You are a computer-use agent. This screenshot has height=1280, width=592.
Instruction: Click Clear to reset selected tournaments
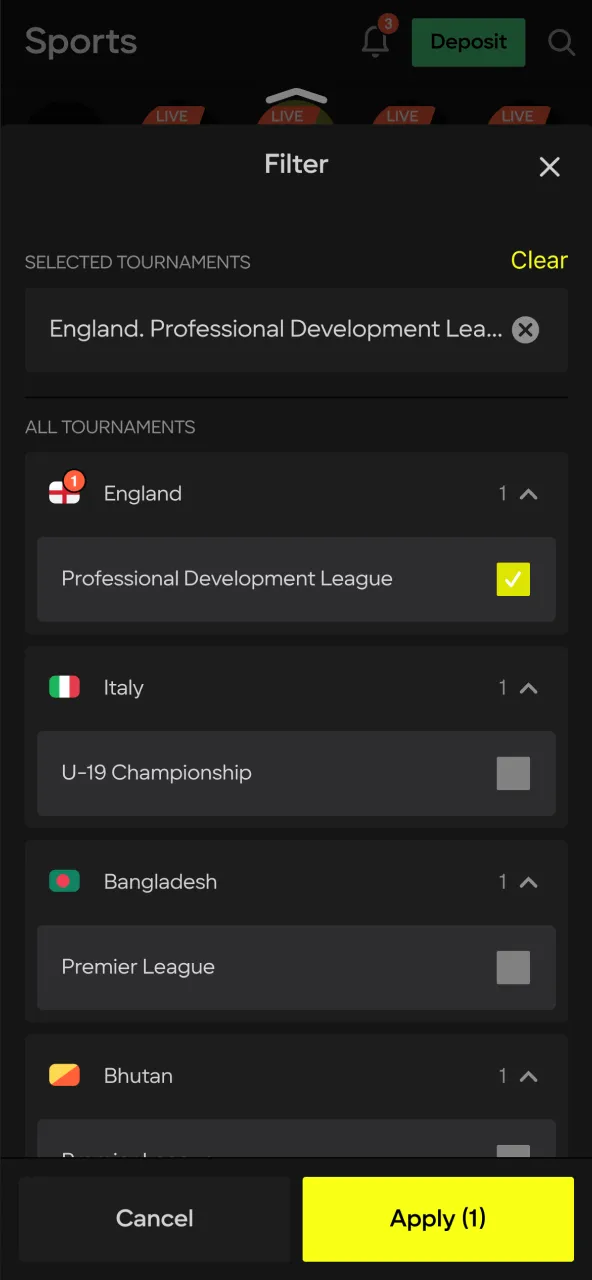[x=539, y=260]
